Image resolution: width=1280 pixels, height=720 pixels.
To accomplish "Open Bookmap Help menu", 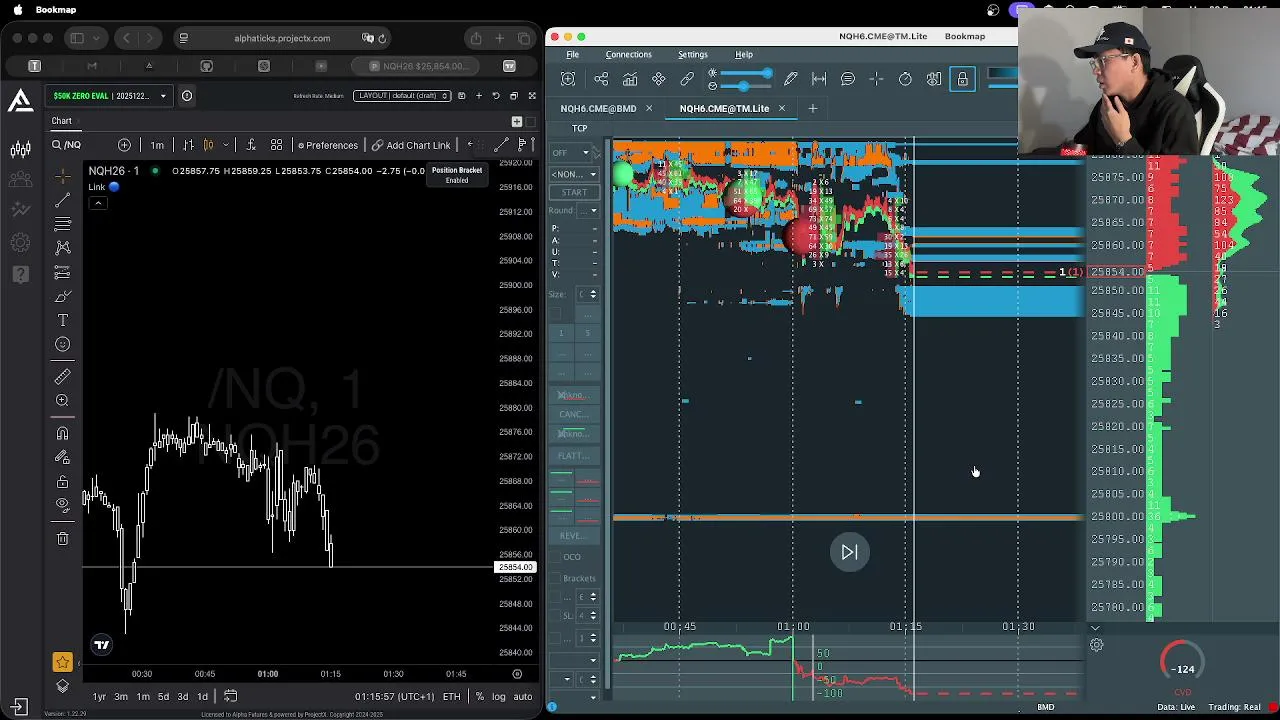I will click(x=744, y=54).
